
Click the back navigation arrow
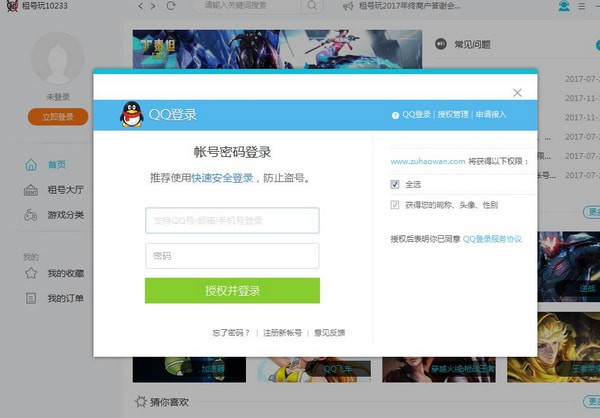coord(140,6)
